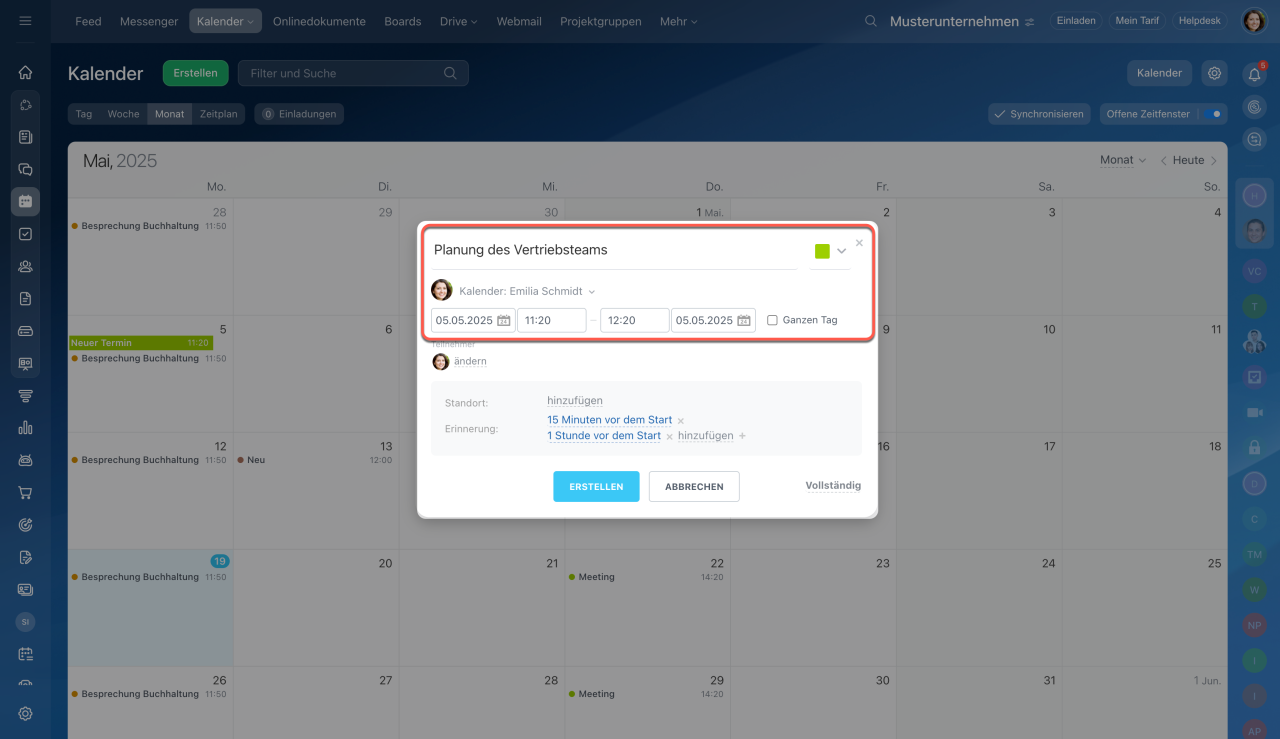
Task: Open event color dropdown arrow
Action: click(x=841, y=251)
